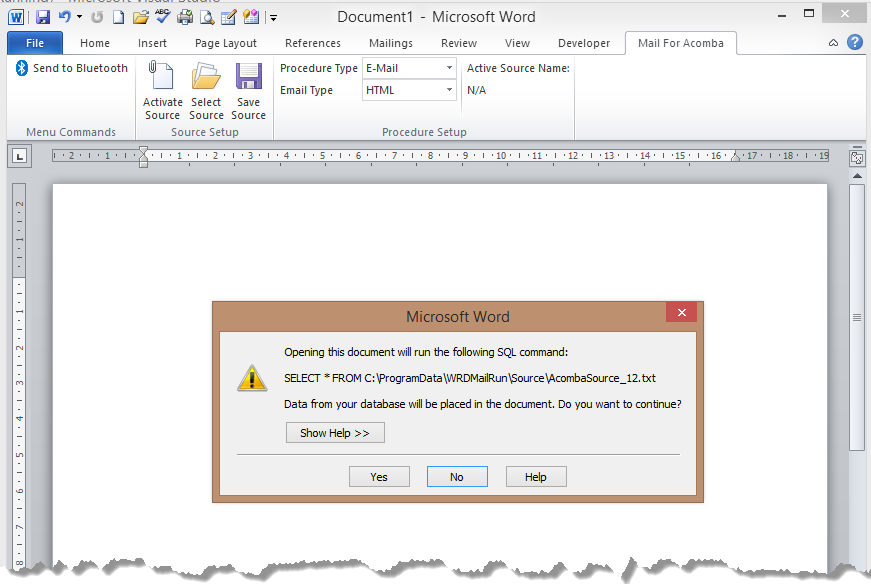The width and height of the screenshot is (871, 584).
Task: Quick print using the printer icon
Action: (x=185, y=17)
